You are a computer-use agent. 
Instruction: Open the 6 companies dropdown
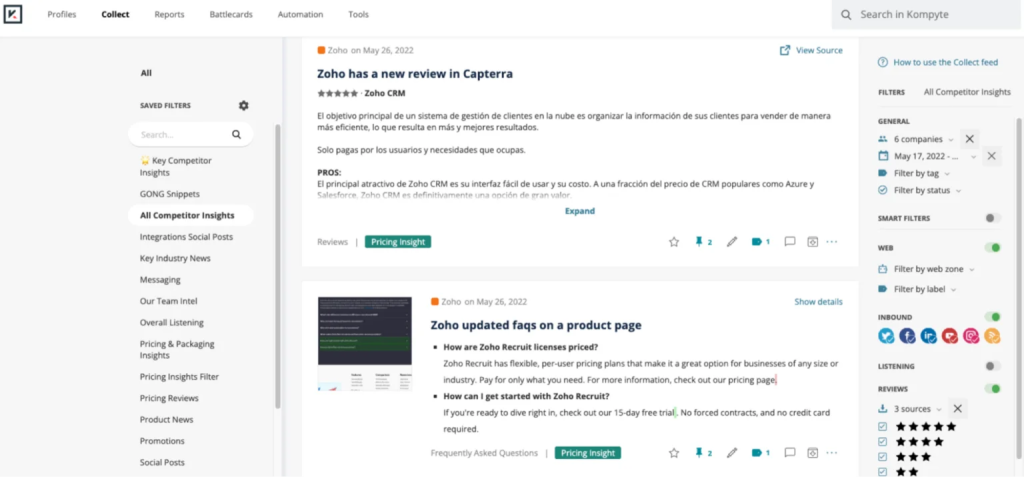923,139
